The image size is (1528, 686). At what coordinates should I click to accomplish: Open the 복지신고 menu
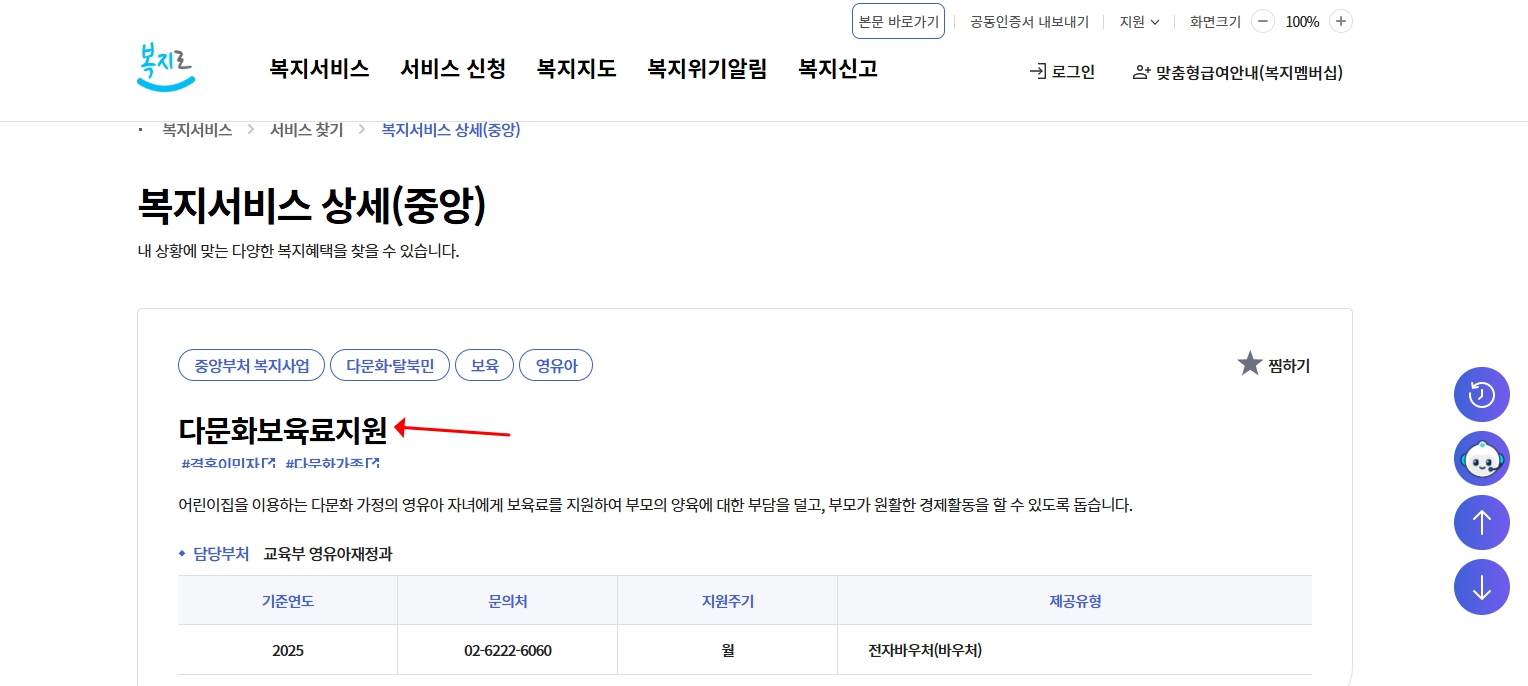[x=837, y=69]
